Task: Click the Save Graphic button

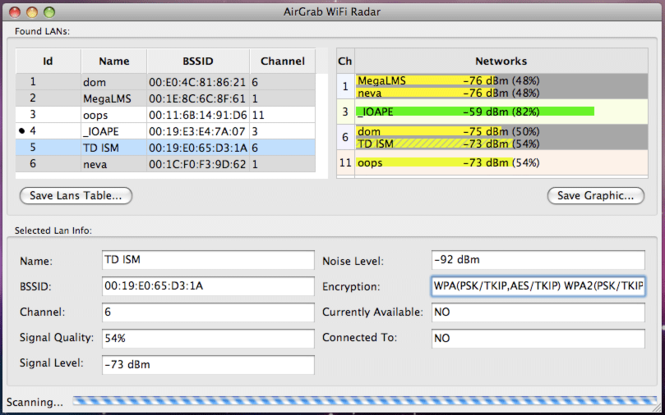Action: pyautogui.click(x=595, y=196)
